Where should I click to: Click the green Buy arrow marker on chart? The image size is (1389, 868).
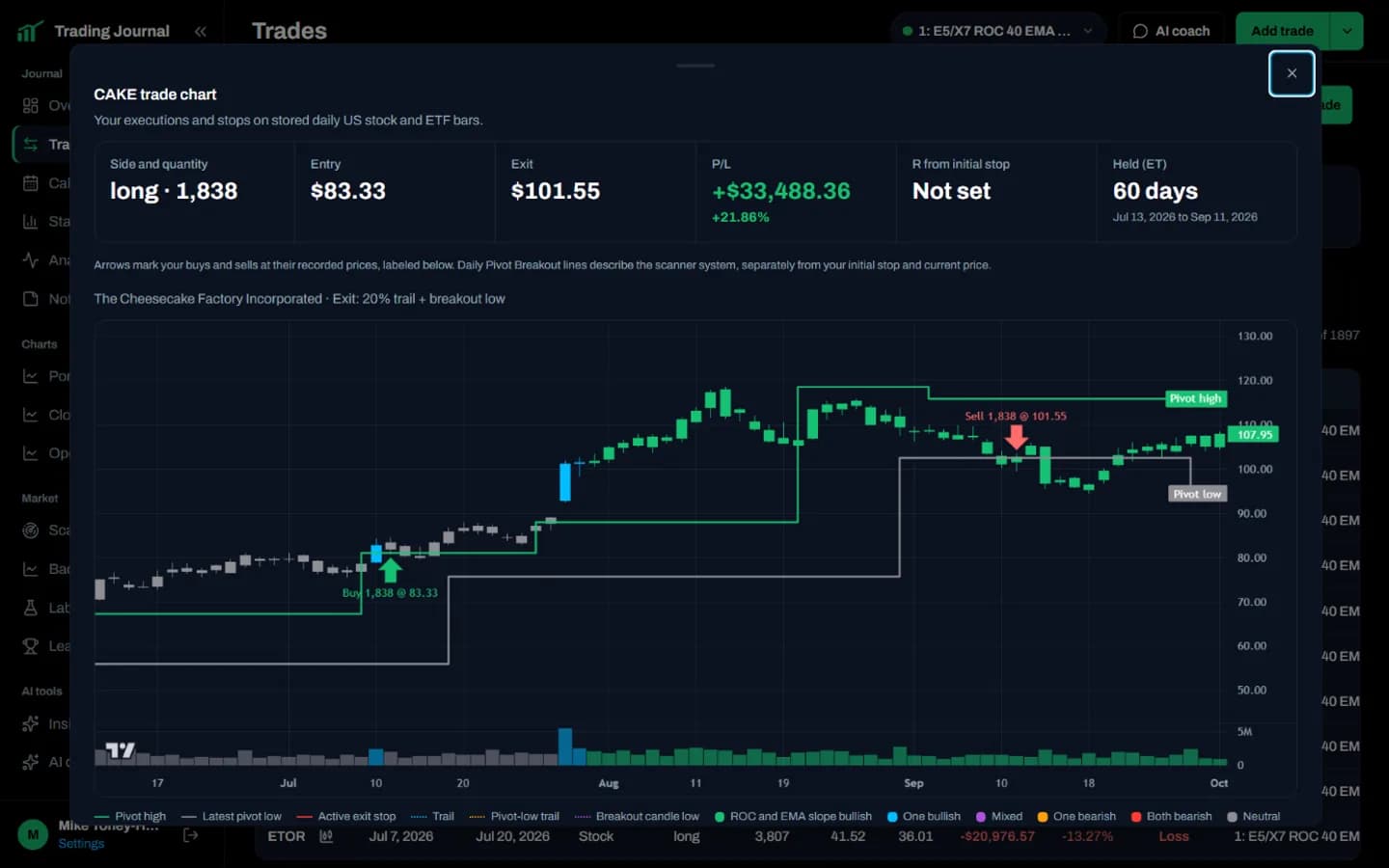(x=390, y=570)
